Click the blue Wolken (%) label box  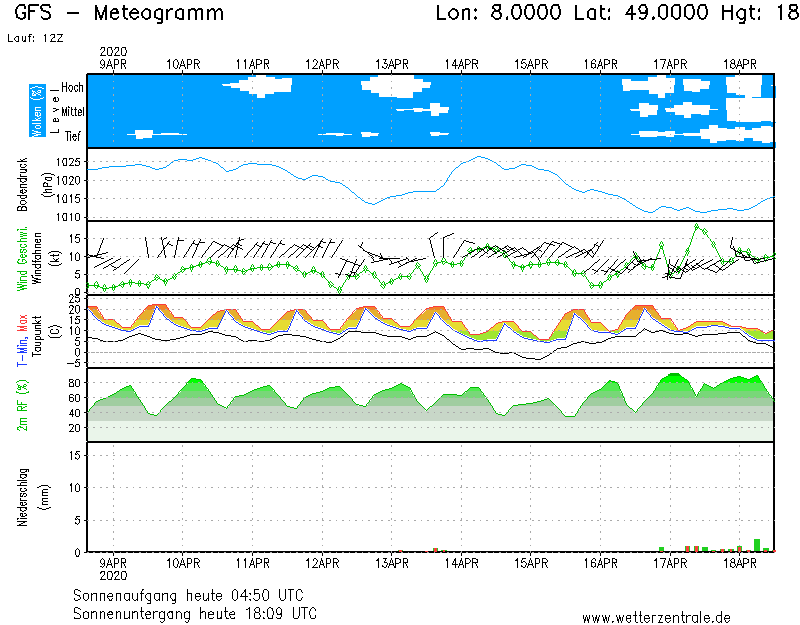pos(37,111)
